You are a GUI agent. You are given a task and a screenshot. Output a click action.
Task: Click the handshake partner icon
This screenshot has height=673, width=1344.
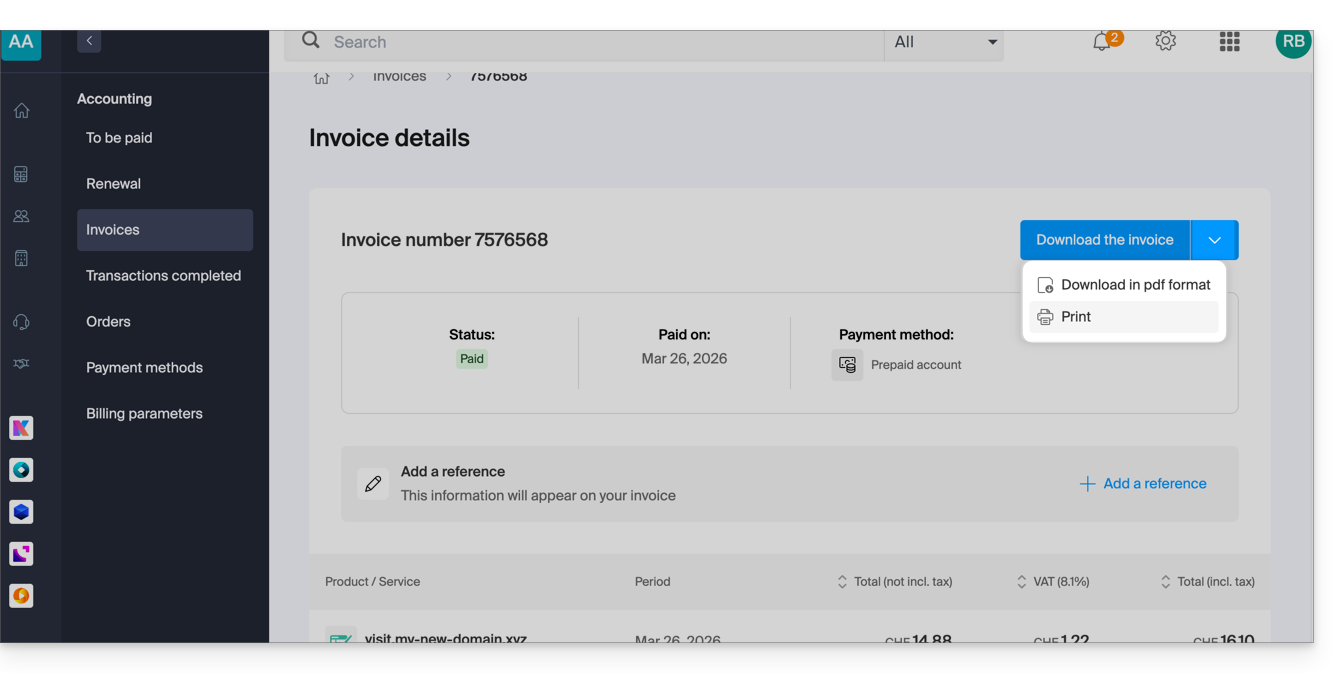pyautogui.click(x=21, y=364)
